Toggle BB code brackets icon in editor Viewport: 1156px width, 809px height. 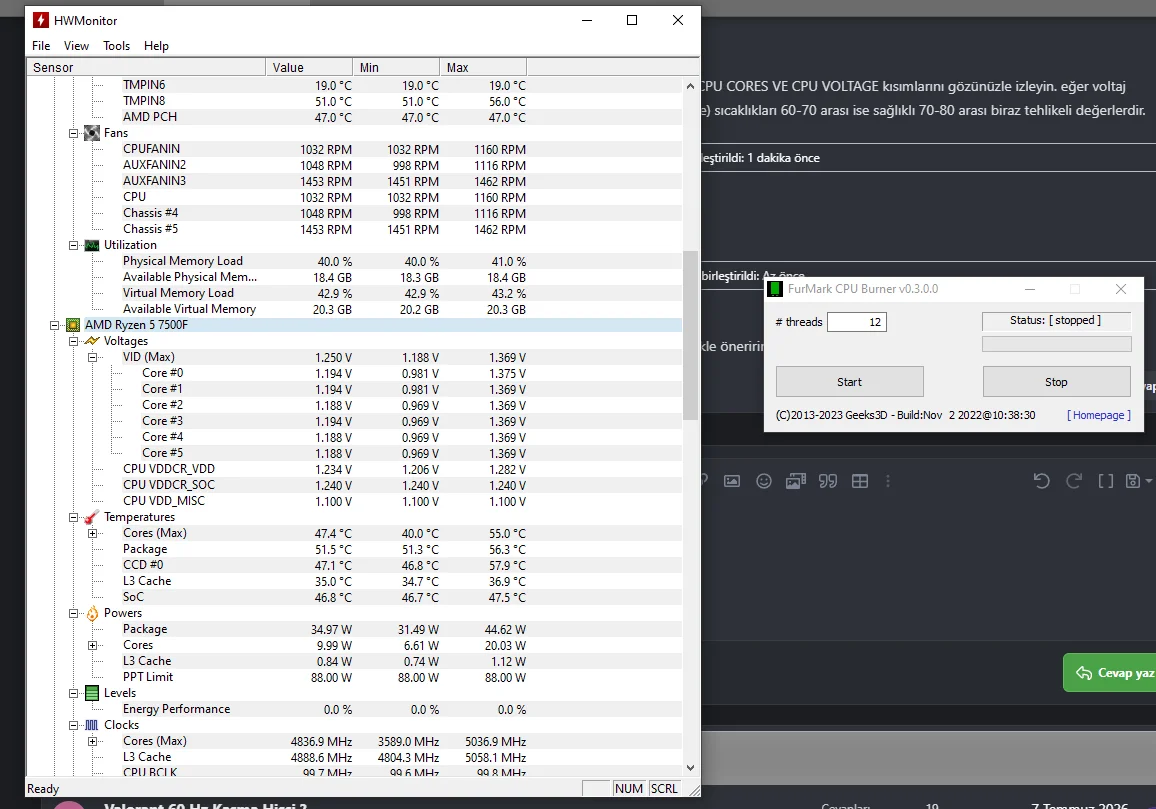(x=1106, y=482)
